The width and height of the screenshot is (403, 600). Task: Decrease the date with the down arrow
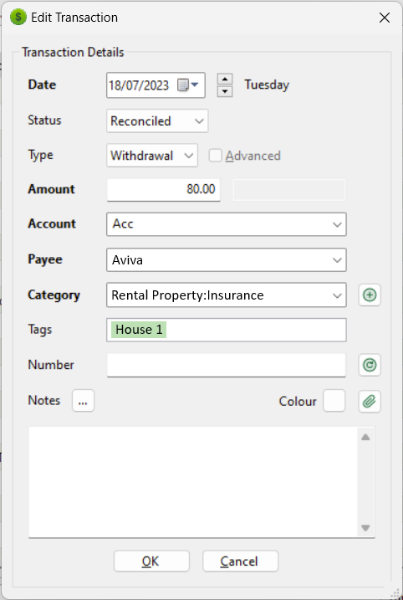click(x=225, y=91)
